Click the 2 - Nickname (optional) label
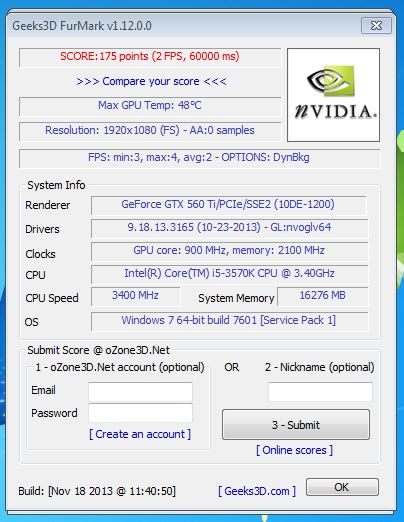Viewport: 404px width, 522px height. [x=319, y=367]
